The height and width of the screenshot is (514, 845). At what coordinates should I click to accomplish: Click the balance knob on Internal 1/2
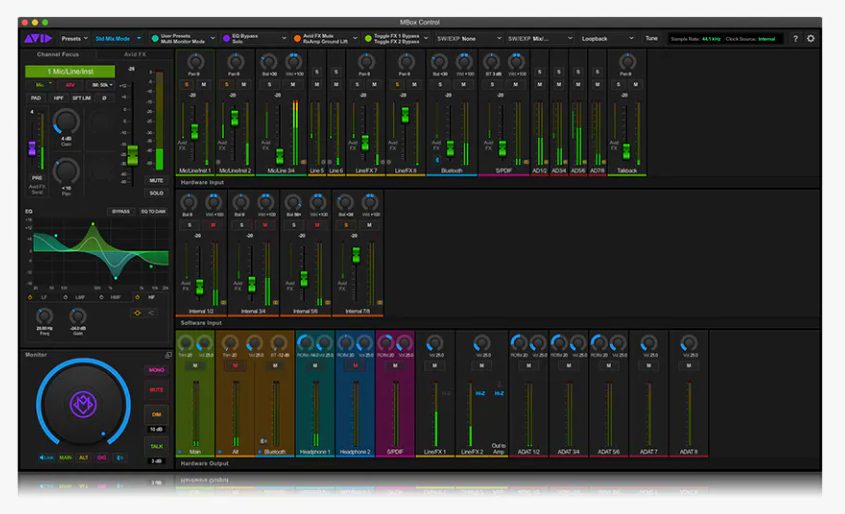point(188,203)
